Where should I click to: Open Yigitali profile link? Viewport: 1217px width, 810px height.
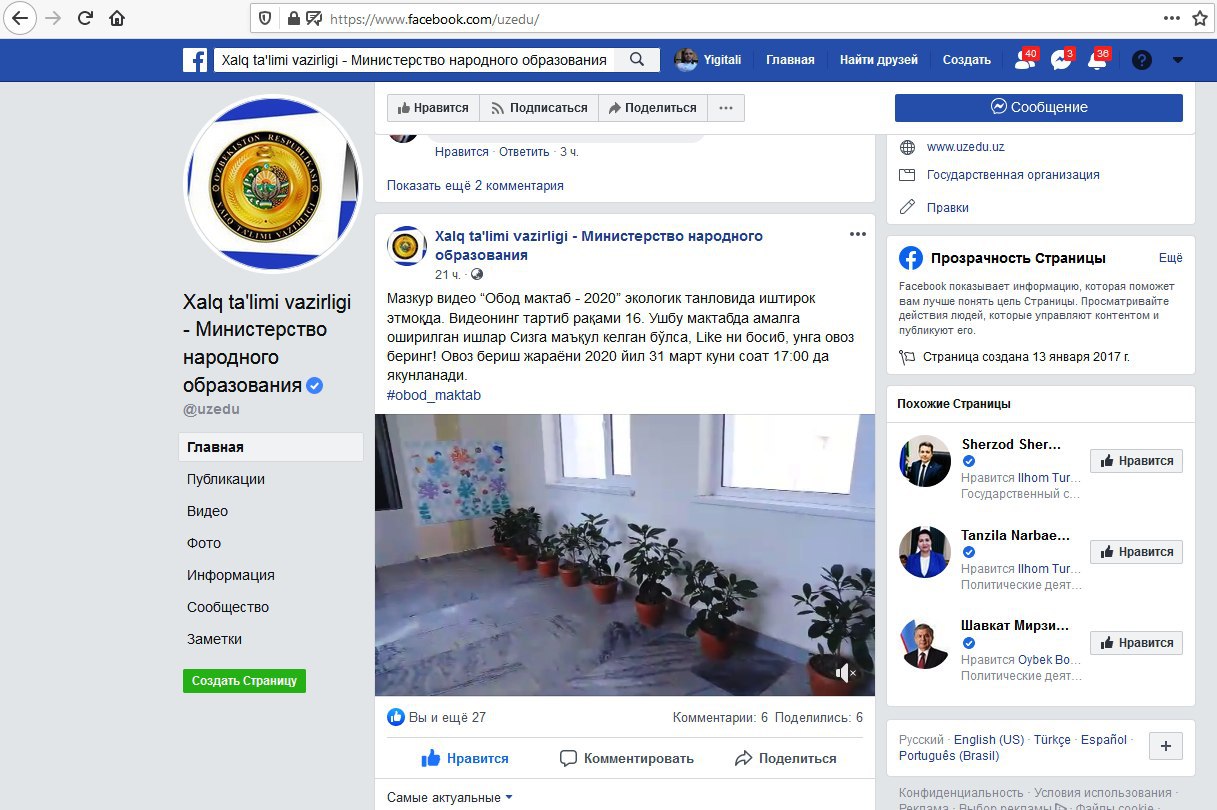pos(708,60)
